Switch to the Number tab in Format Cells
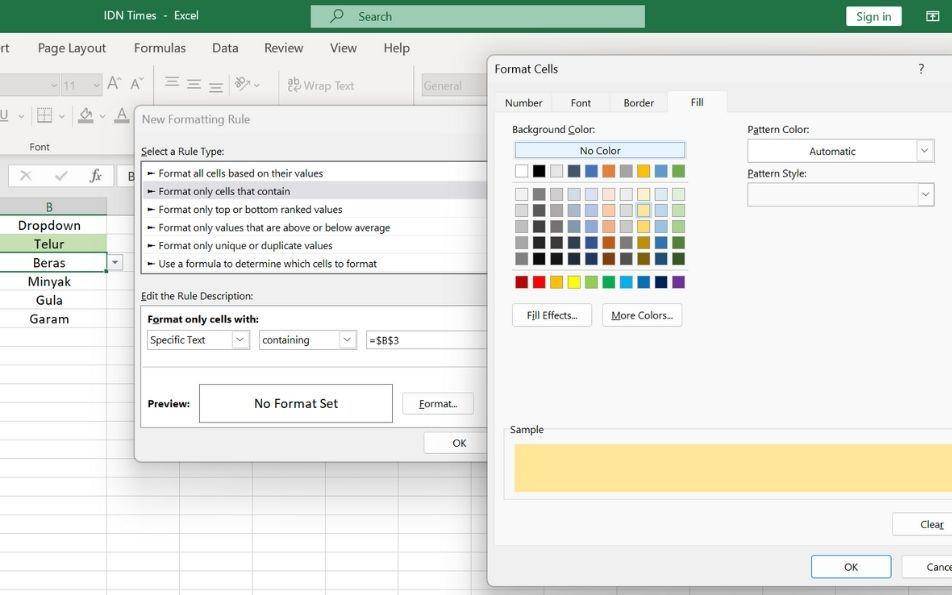This screenshot has width=952, height=595. [523, 103]
